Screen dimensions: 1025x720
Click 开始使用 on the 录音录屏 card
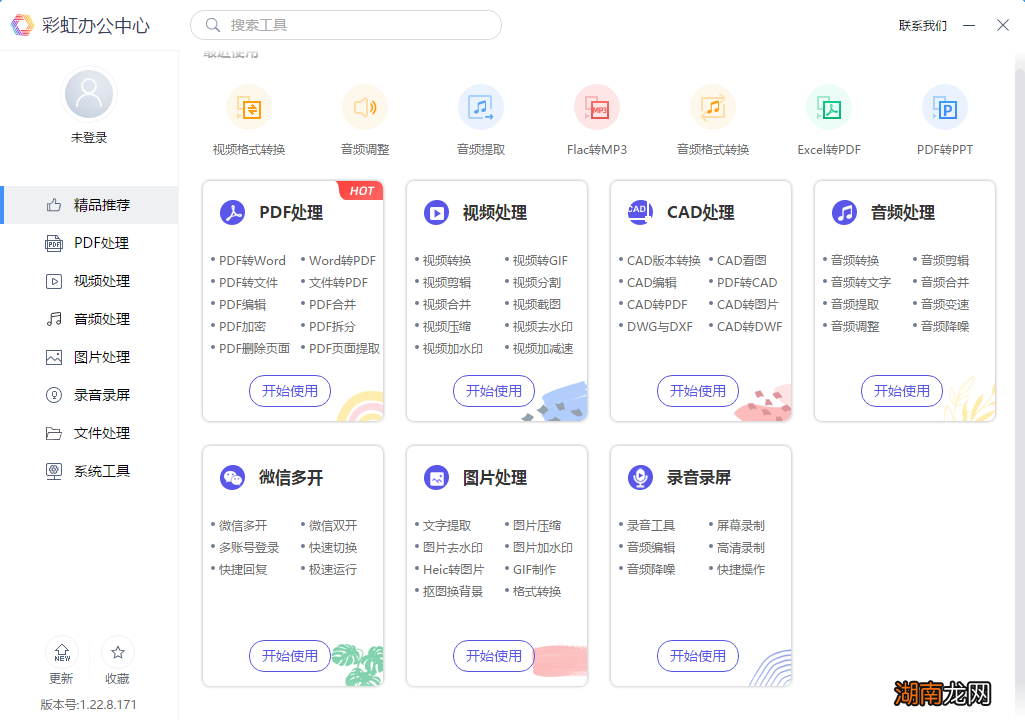(697, 656)
